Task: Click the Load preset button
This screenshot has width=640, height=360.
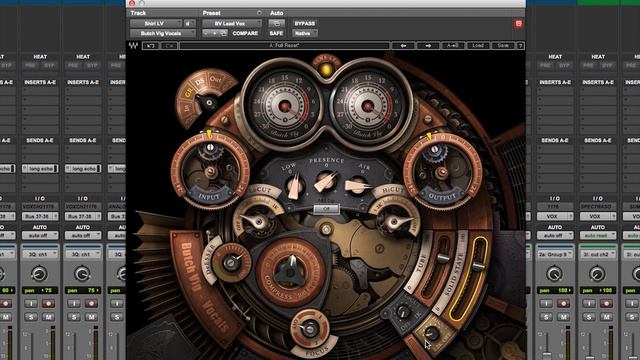Action: click(478, 46)
